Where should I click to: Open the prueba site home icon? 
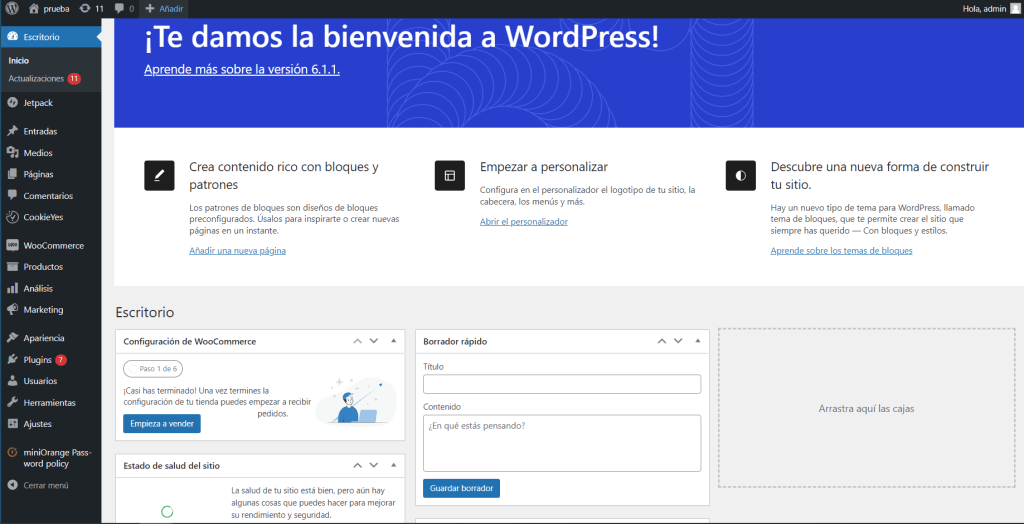coord(35,8)
